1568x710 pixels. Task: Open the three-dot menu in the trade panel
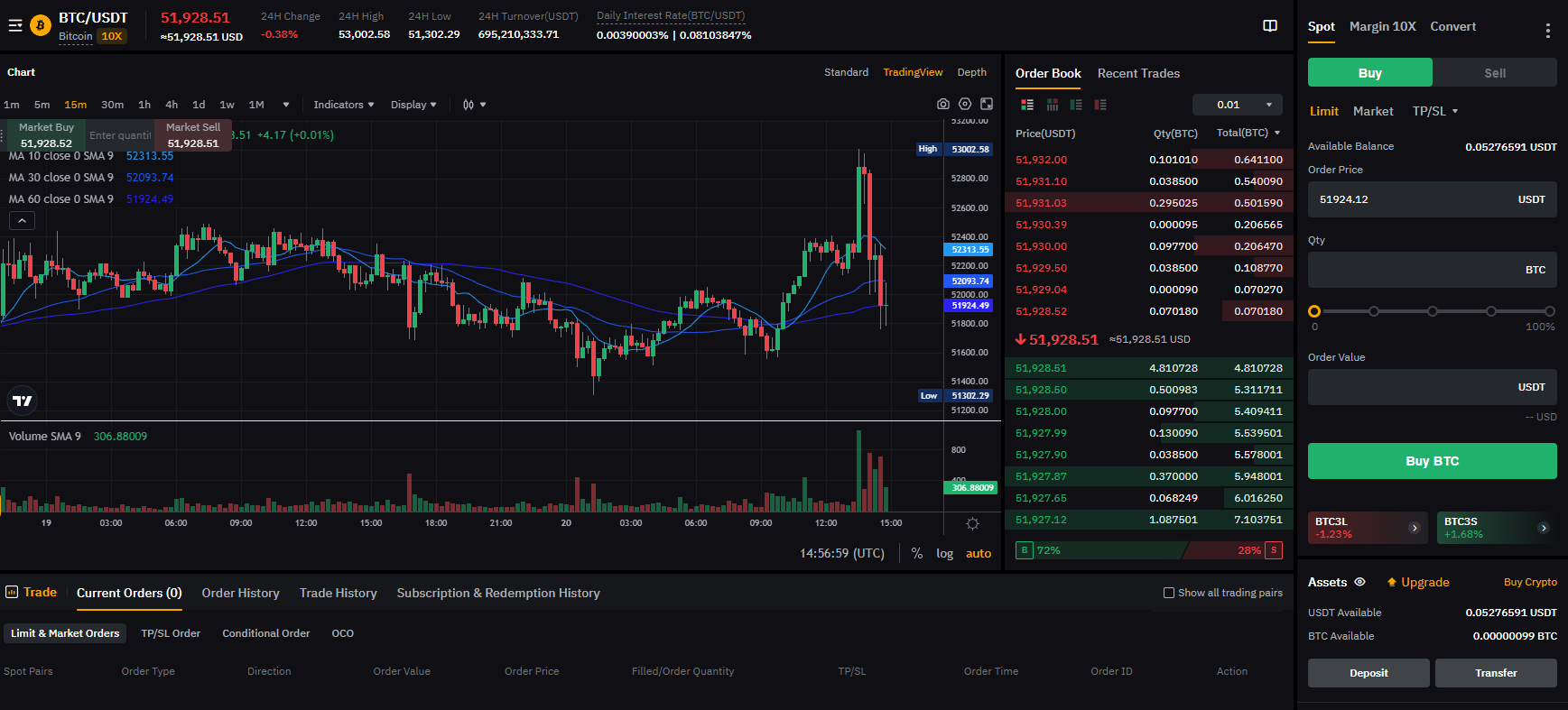coord(1548,31)
